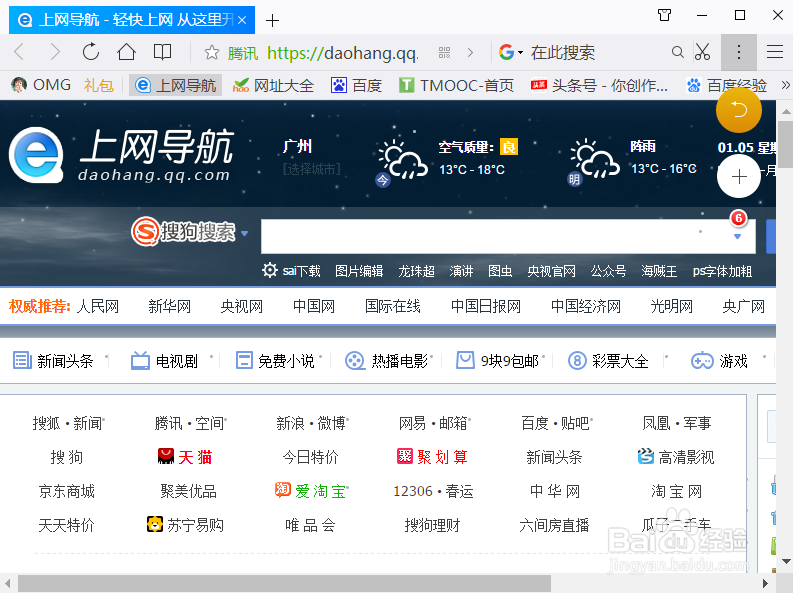Click 选择城市 to change city
The width and height of the screenshot is (793, 593).
pyautogui.click(x=312, y=169)
